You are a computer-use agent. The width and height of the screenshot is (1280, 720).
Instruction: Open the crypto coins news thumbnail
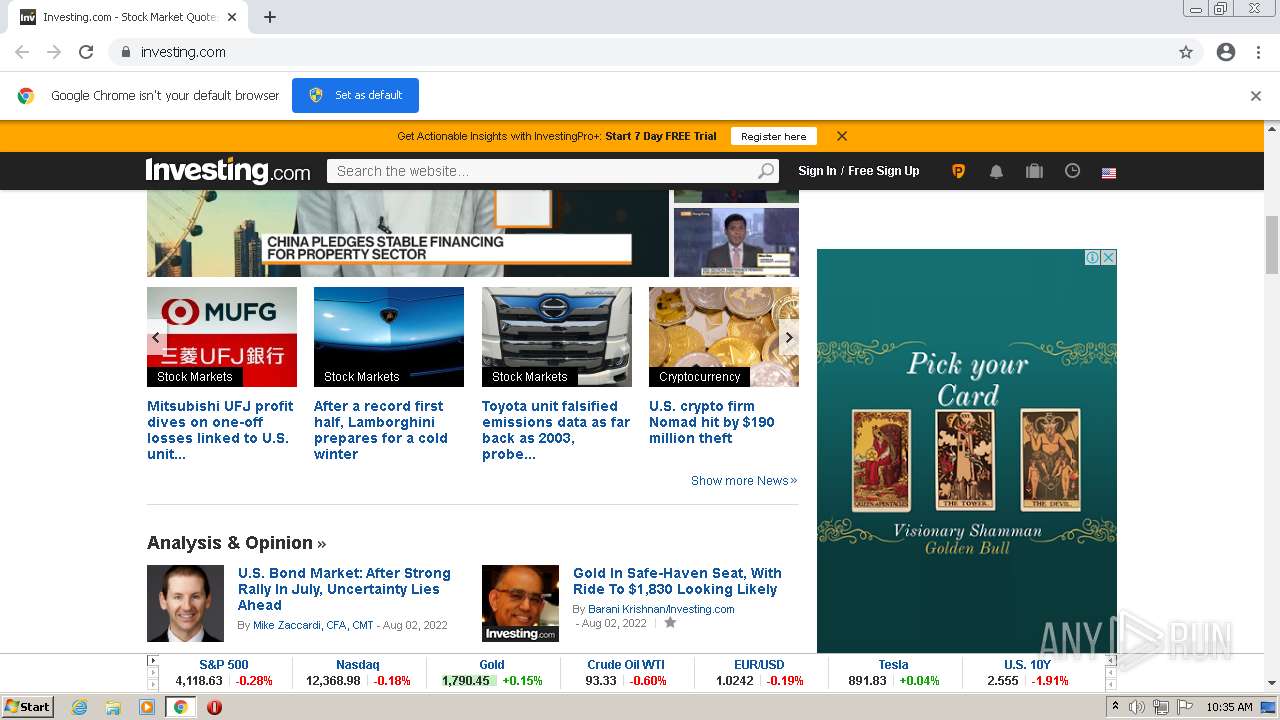724,337
